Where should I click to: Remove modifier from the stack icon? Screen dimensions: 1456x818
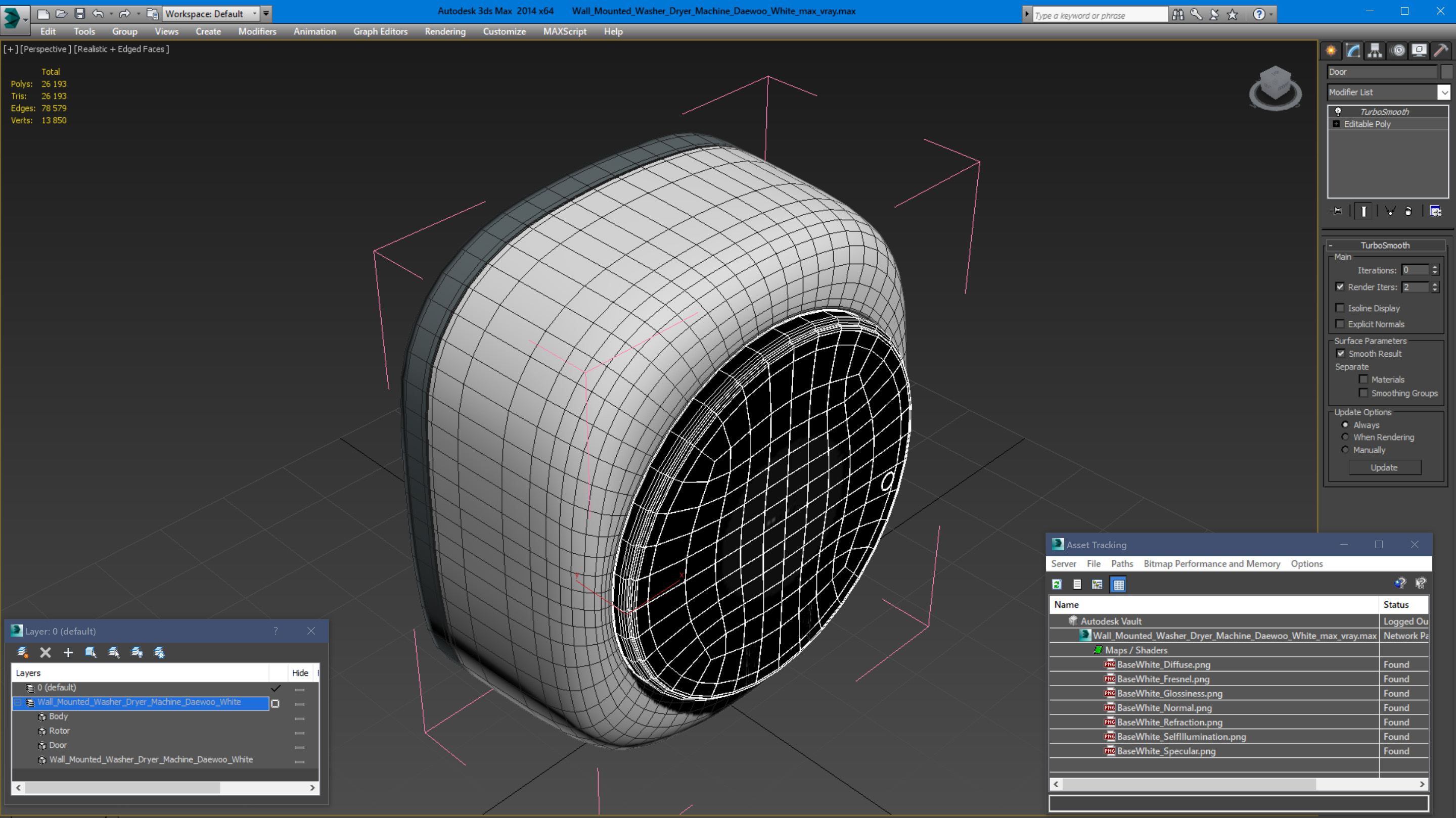click(x=1408, y=211)
